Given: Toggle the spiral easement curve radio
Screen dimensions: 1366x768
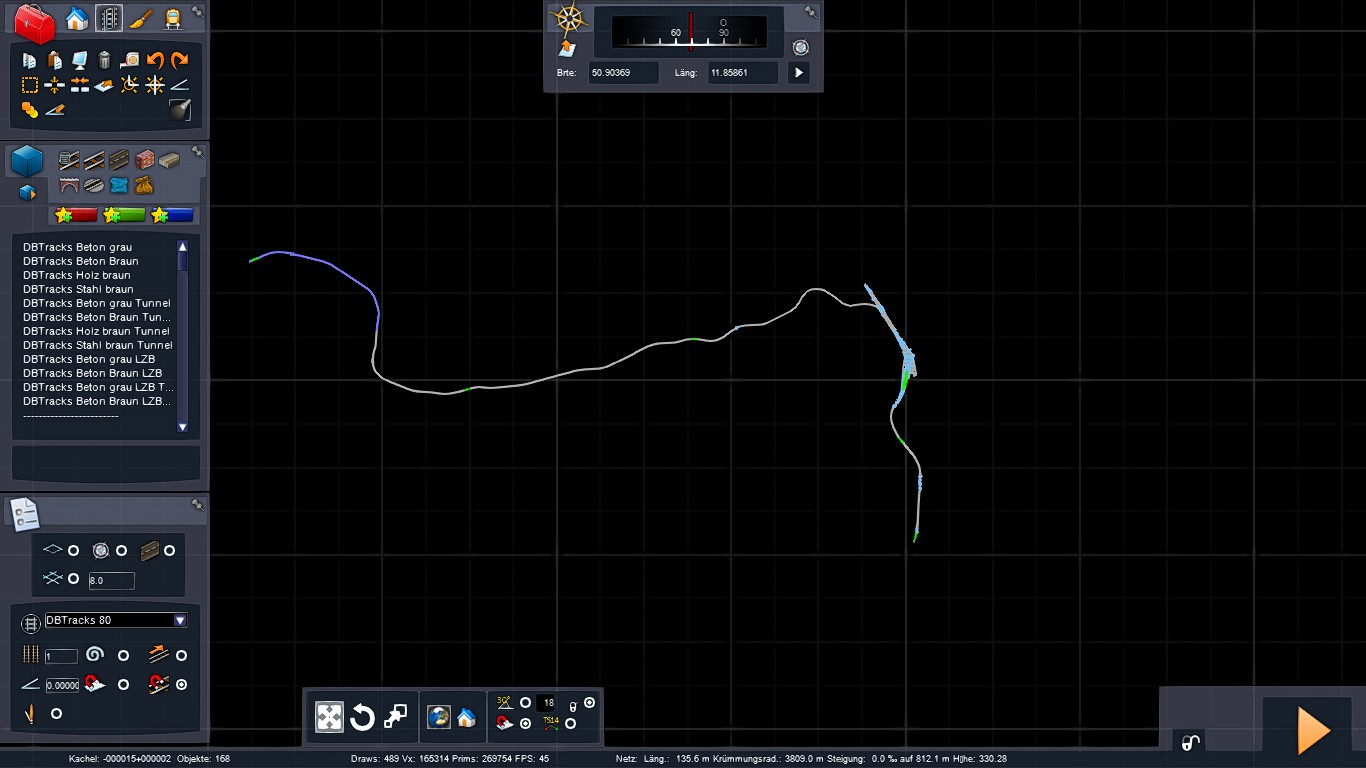Looking at the screenshot, I should pos(123,656).
